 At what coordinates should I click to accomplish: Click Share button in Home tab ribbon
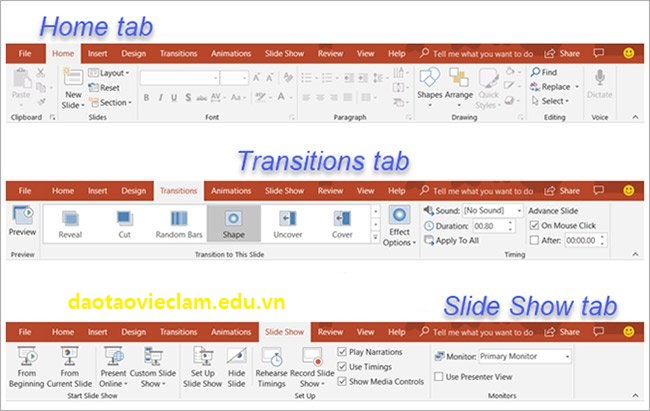(x=562, y=54)
